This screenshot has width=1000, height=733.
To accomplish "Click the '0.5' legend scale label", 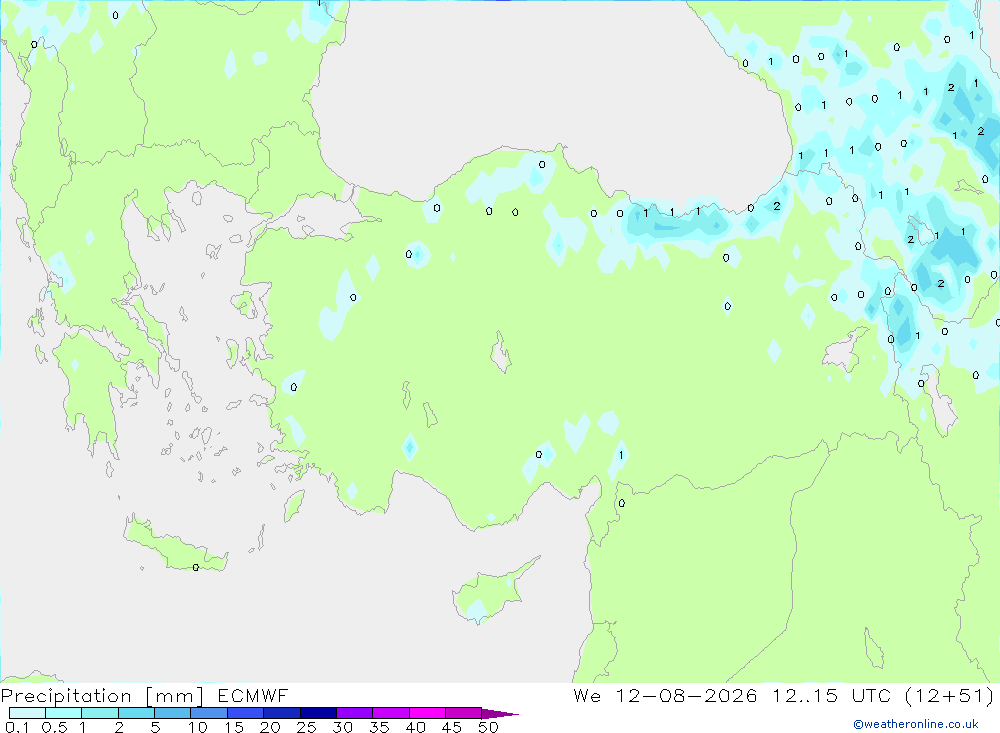I will pyautogui.click(x=54, y=727).
